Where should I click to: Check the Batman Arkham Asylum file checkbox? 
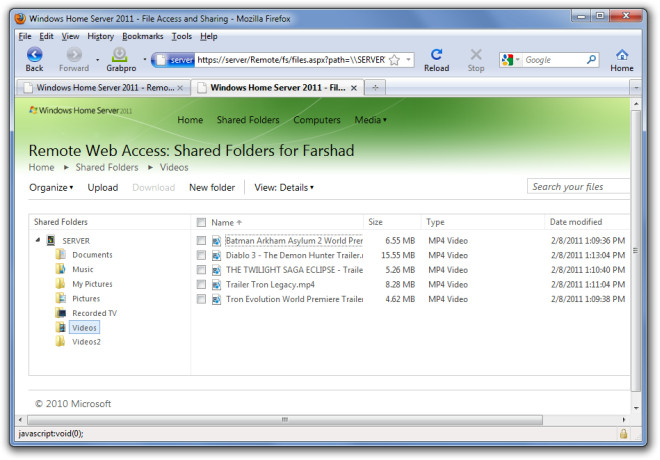[201, 240]
